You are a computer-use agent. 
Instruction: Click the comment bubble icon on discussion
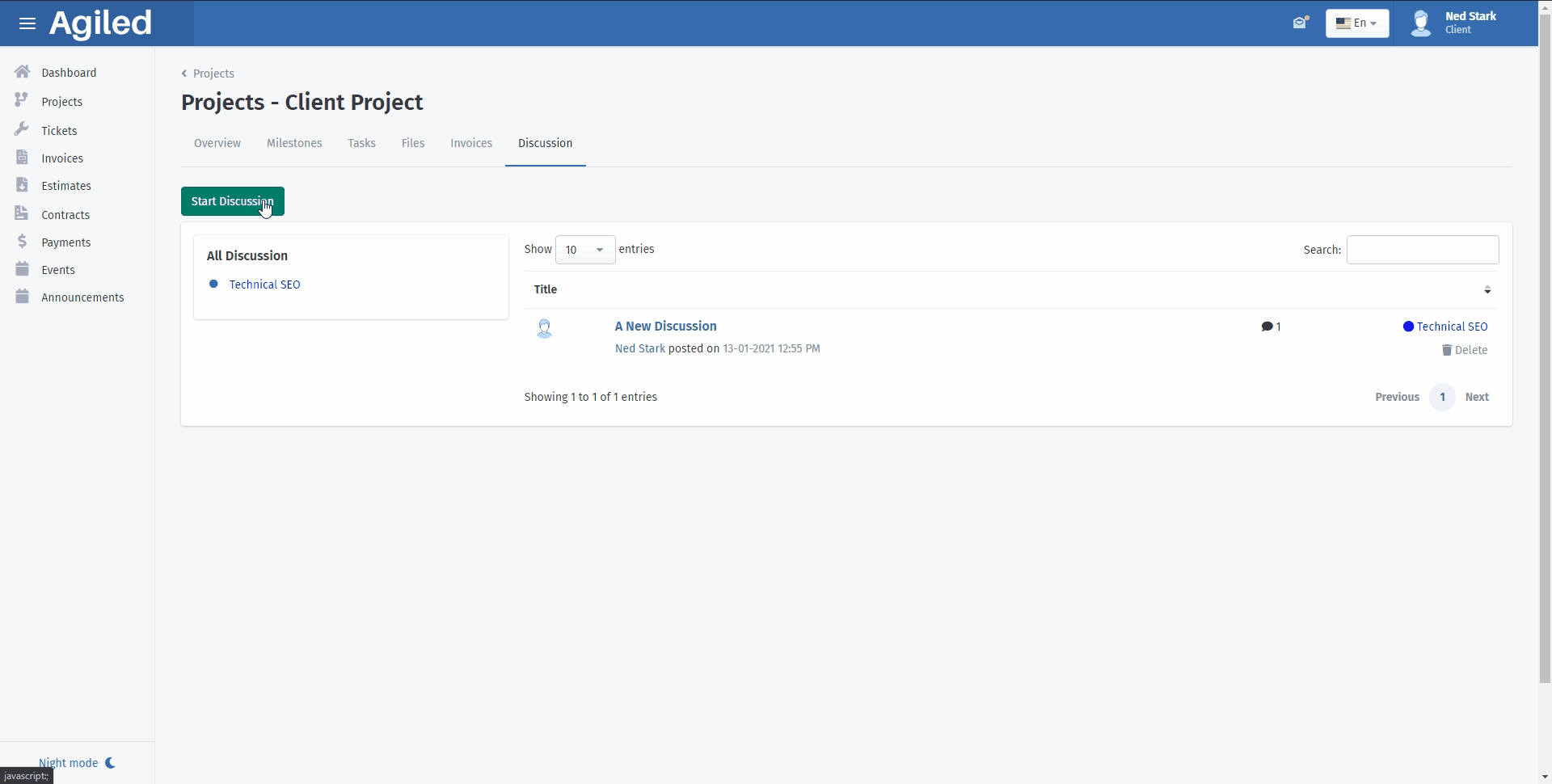(x=1267, y=327)
